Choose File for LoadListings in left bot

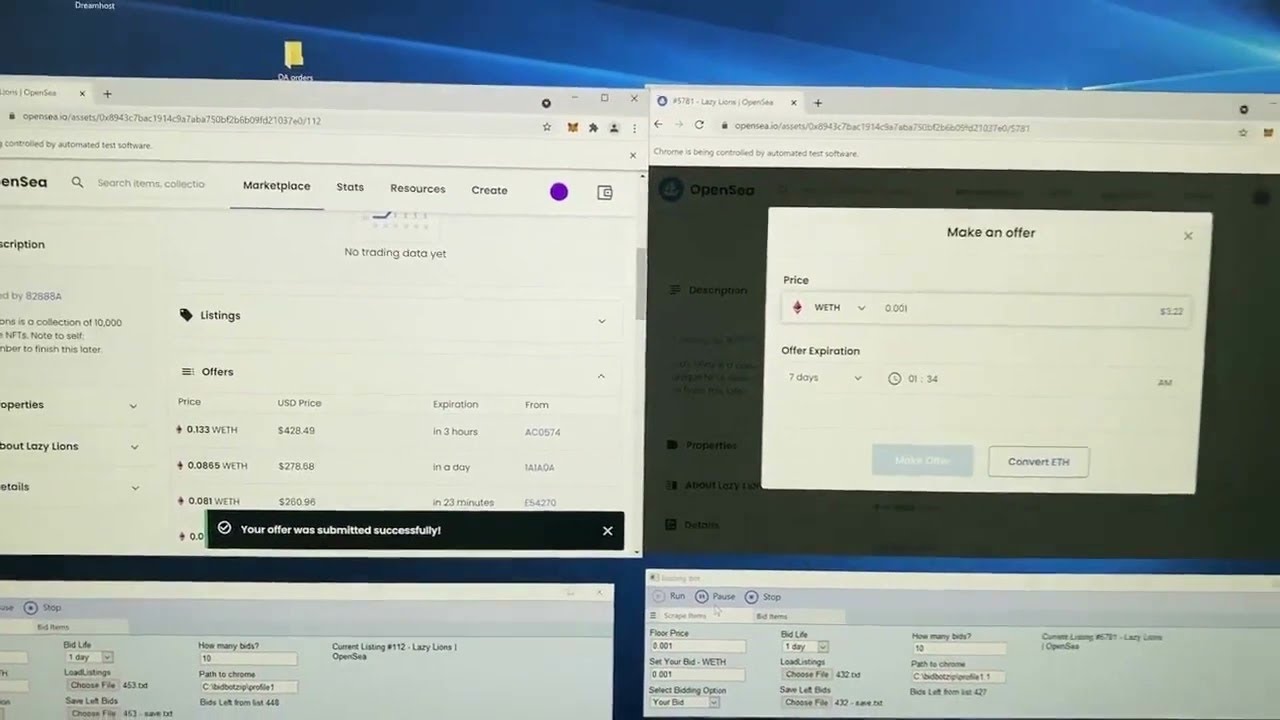(93, 685)
